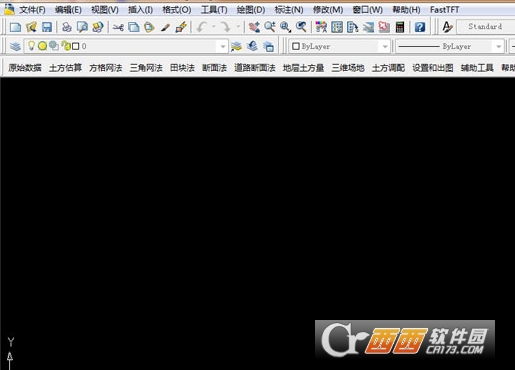Open Layer States Manager icon
515x370 pixels.
(x=268, y=46)
